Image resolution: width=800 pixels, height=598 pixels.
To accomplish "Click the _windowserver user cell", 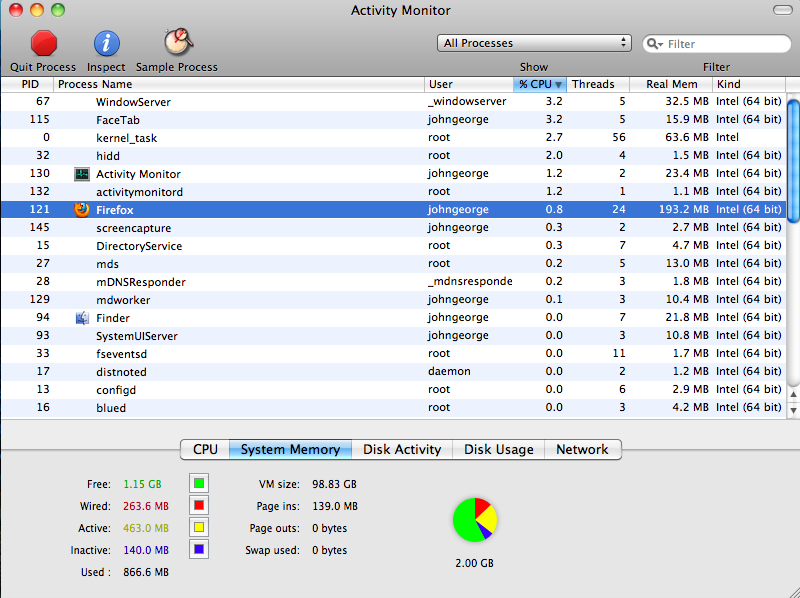I will pyautogui.click(x=467, y=102).
